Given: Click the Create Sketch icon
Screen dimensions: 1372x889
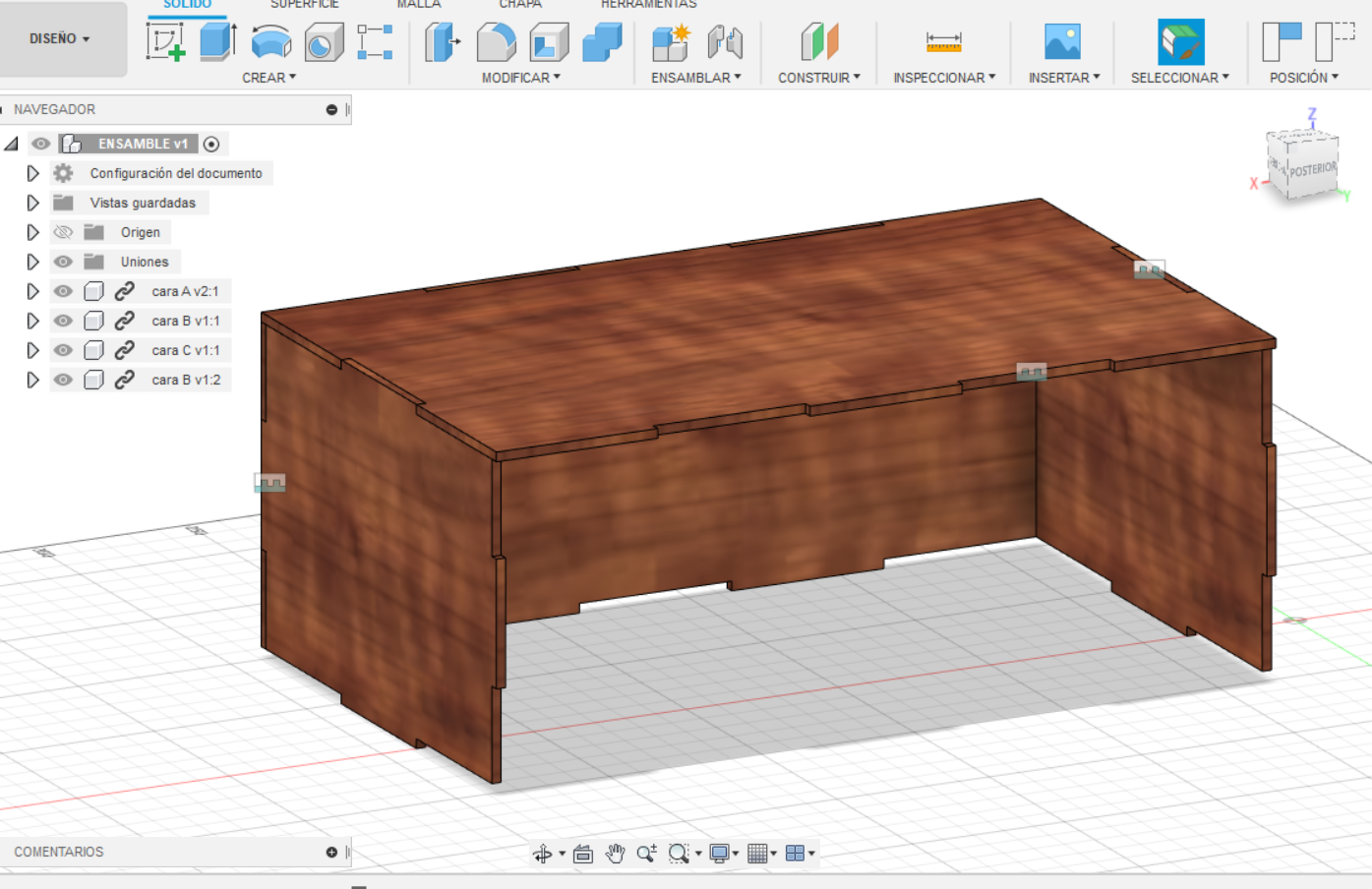Looking at the screenshot, I should tap(165, 42).
